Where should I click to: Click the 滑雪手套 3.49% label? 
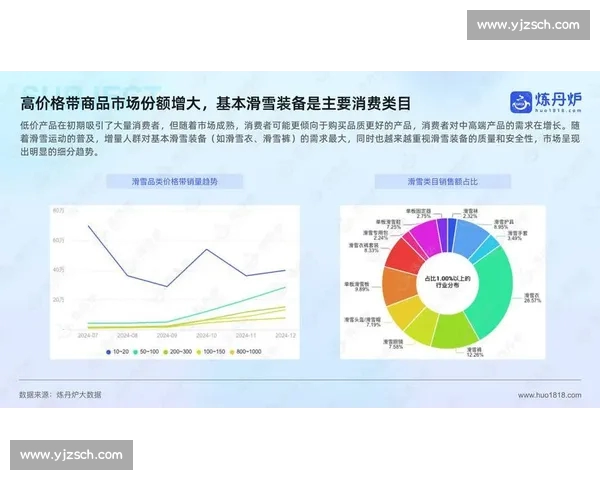click(x=517, y=235)
